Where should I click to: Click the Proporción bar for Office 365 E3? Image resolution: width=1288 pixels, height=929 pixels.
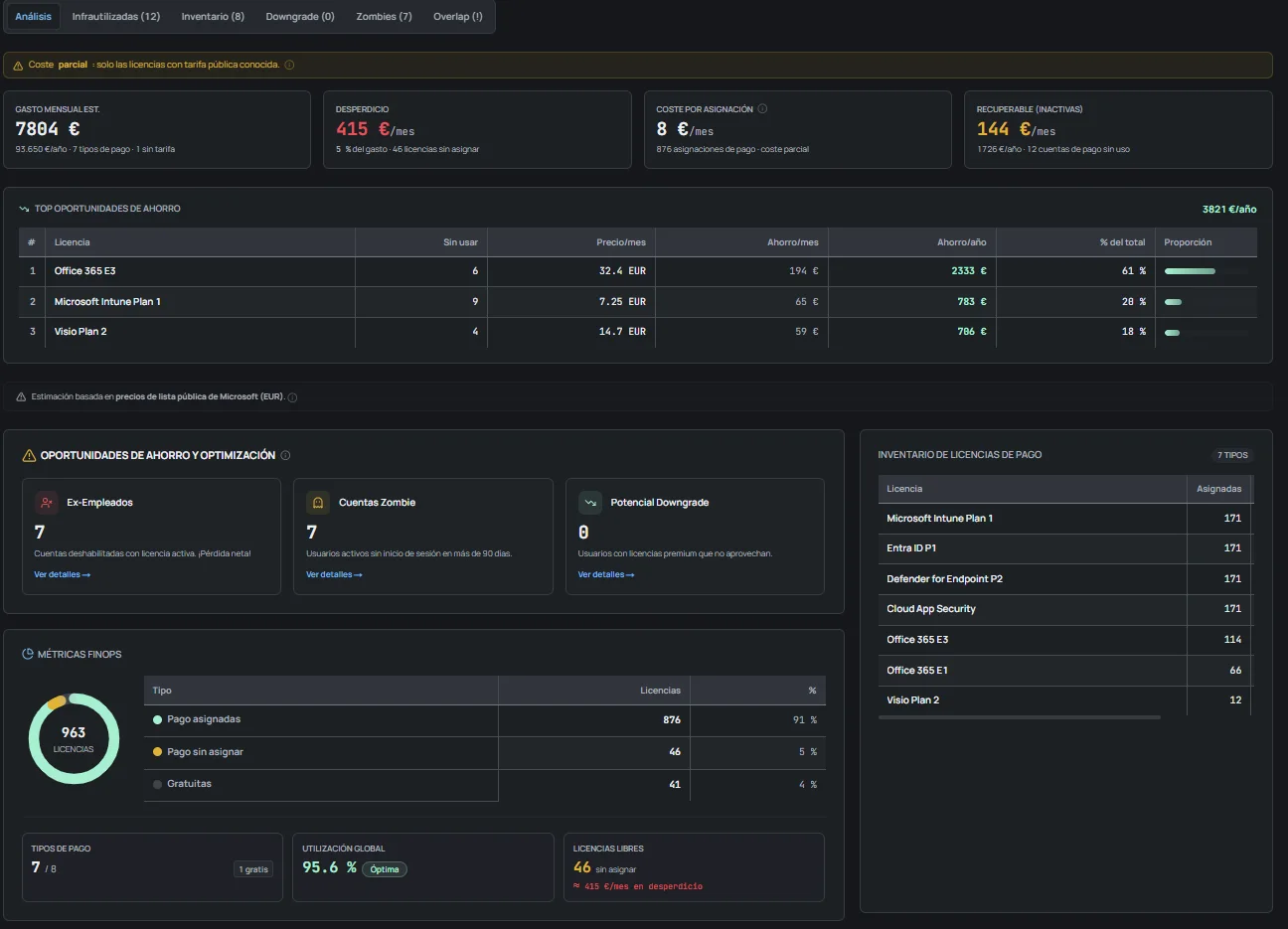pyautogui.click(x=1206, y=271)
